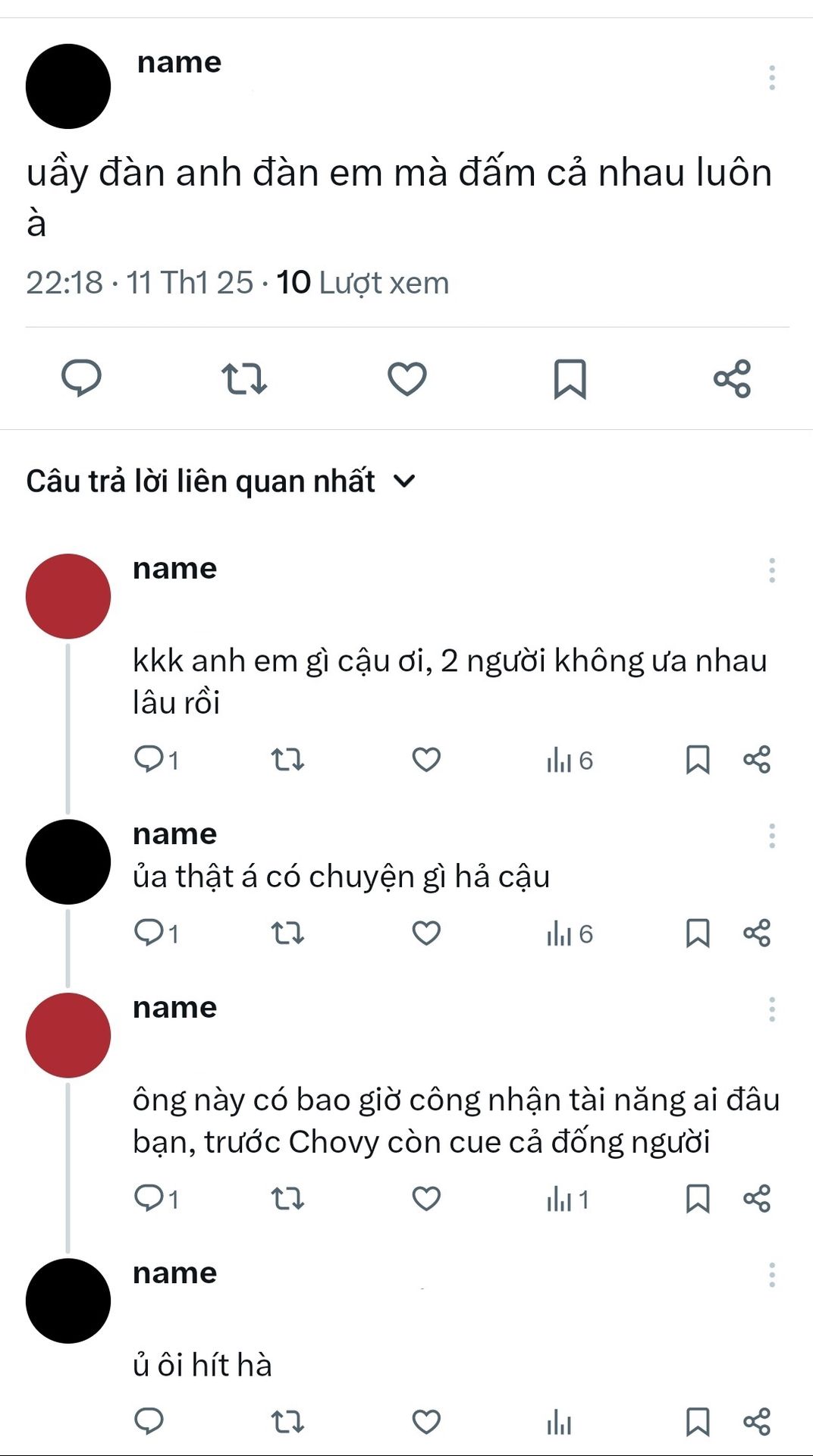
Task: View analytics count on the Chovy reply
Action: (568, 1200)
